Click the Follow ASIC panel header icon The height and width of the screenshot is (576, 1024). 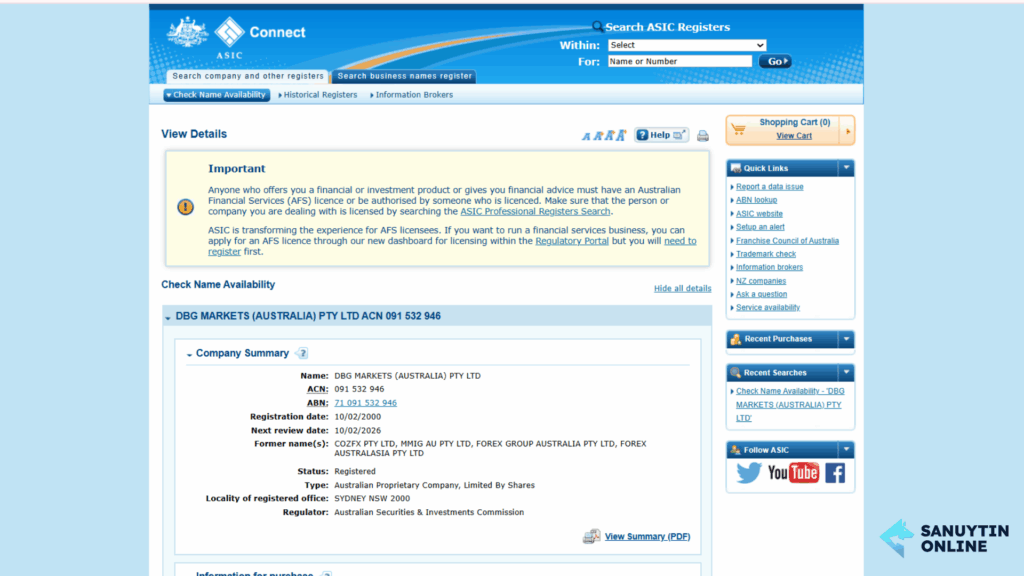pos(736,449)
